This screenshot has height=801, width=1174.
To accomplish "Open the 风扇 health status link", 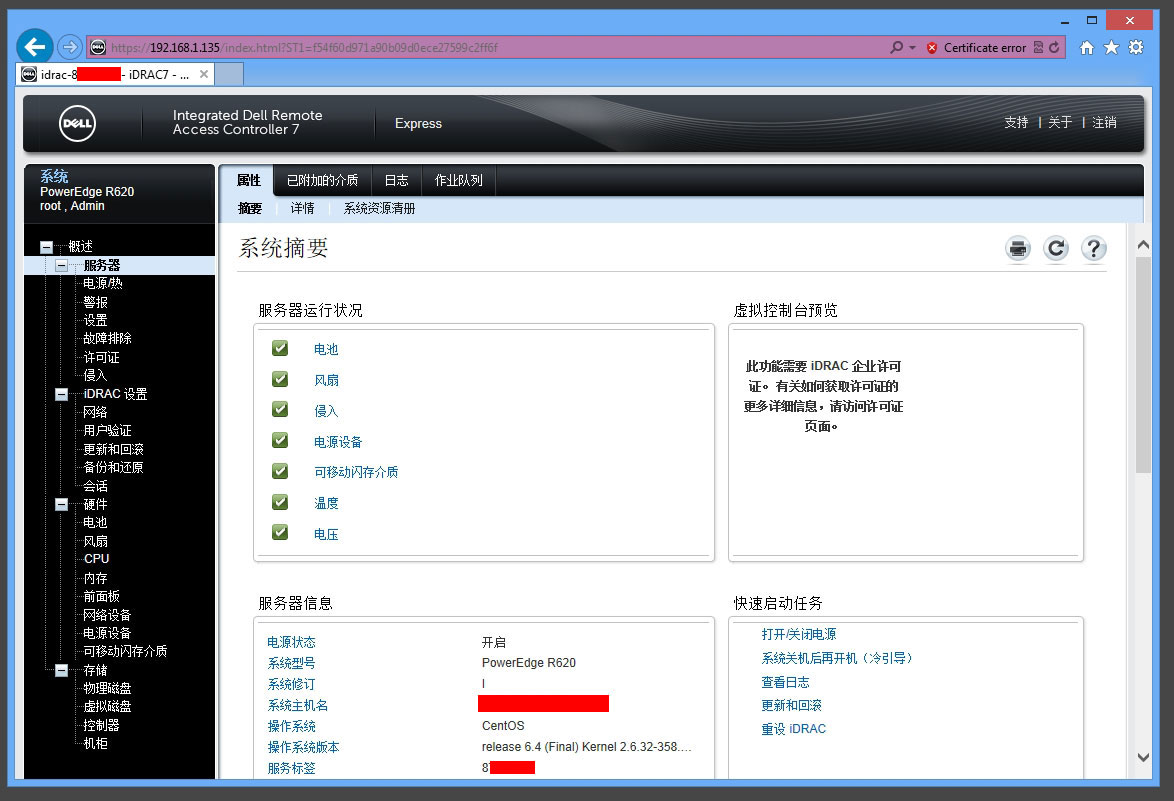I will click(x=326, y=380).
